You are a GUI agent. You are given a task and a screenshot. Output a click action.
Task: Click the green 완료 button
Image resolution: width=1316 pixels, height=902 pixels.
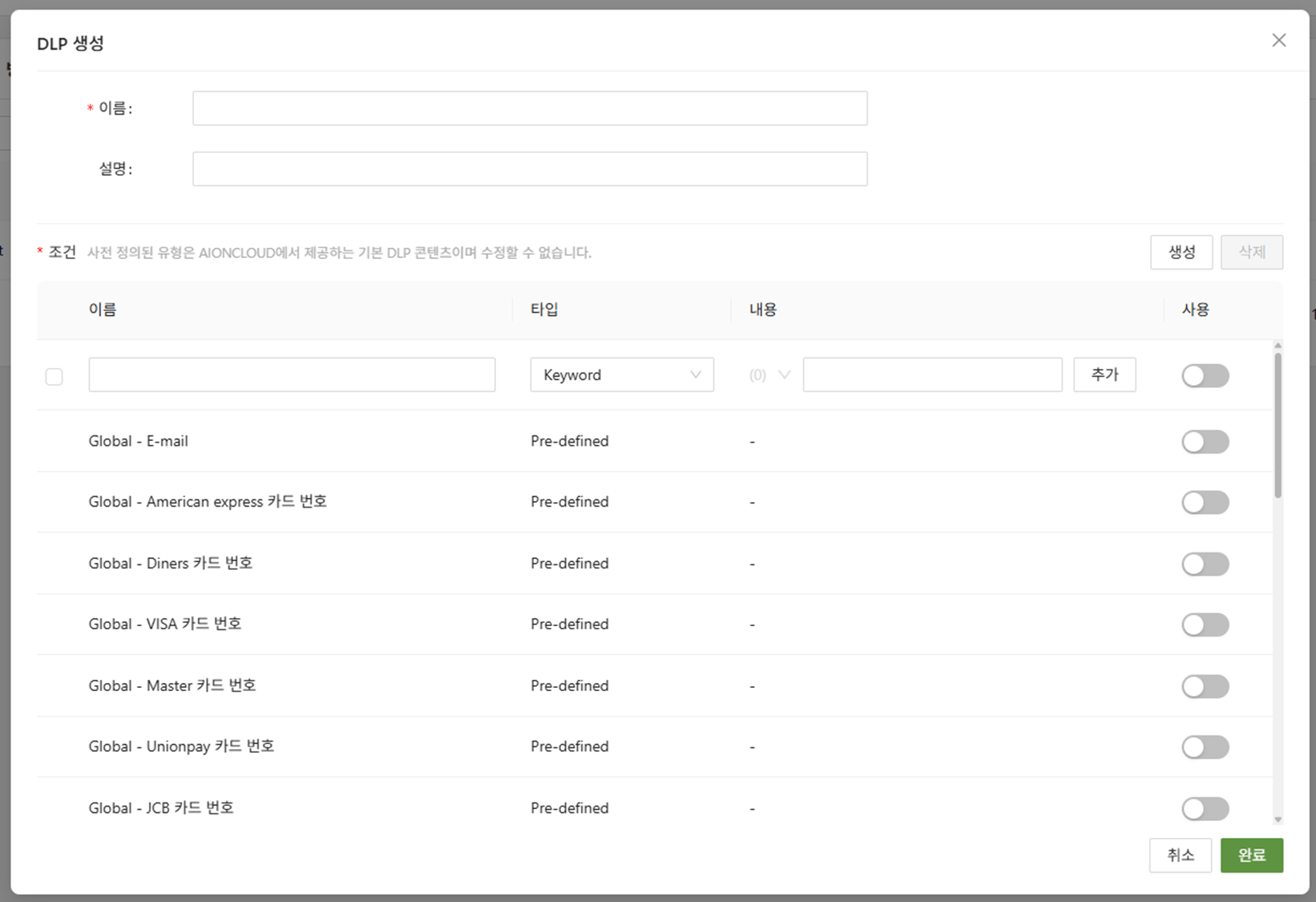[1251, 855]
